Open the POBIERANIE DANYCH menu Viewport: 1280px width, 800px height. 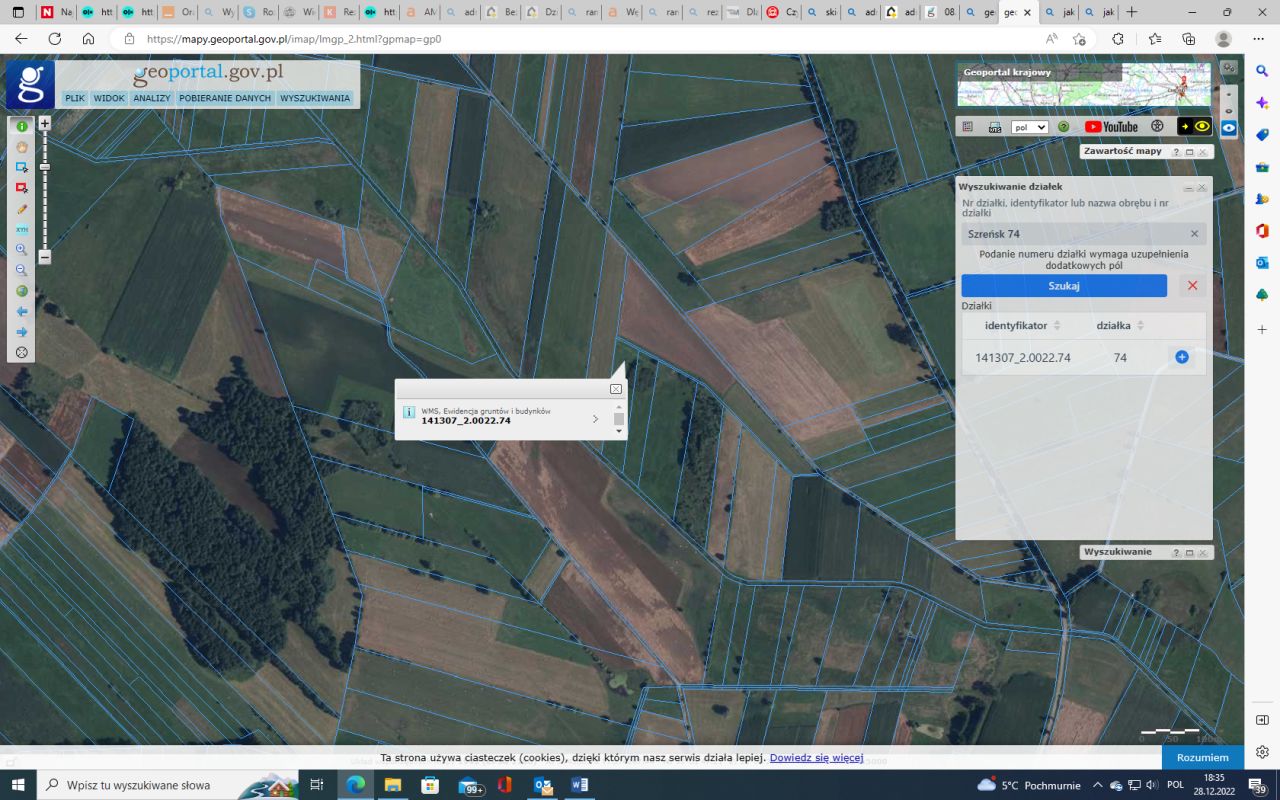click(x=225, y=98)
